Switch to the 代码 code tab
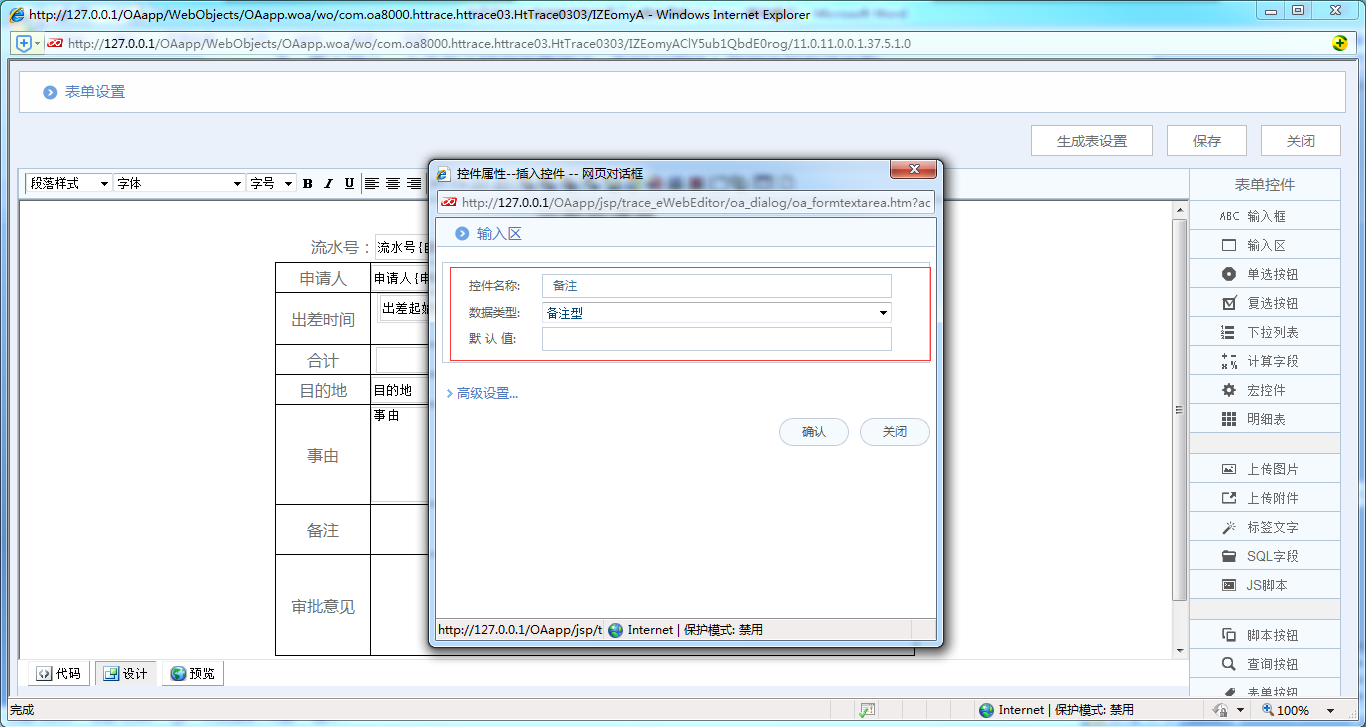This screenshot has width=1366, height=727. pyautogui.click(x=59, y=673)
